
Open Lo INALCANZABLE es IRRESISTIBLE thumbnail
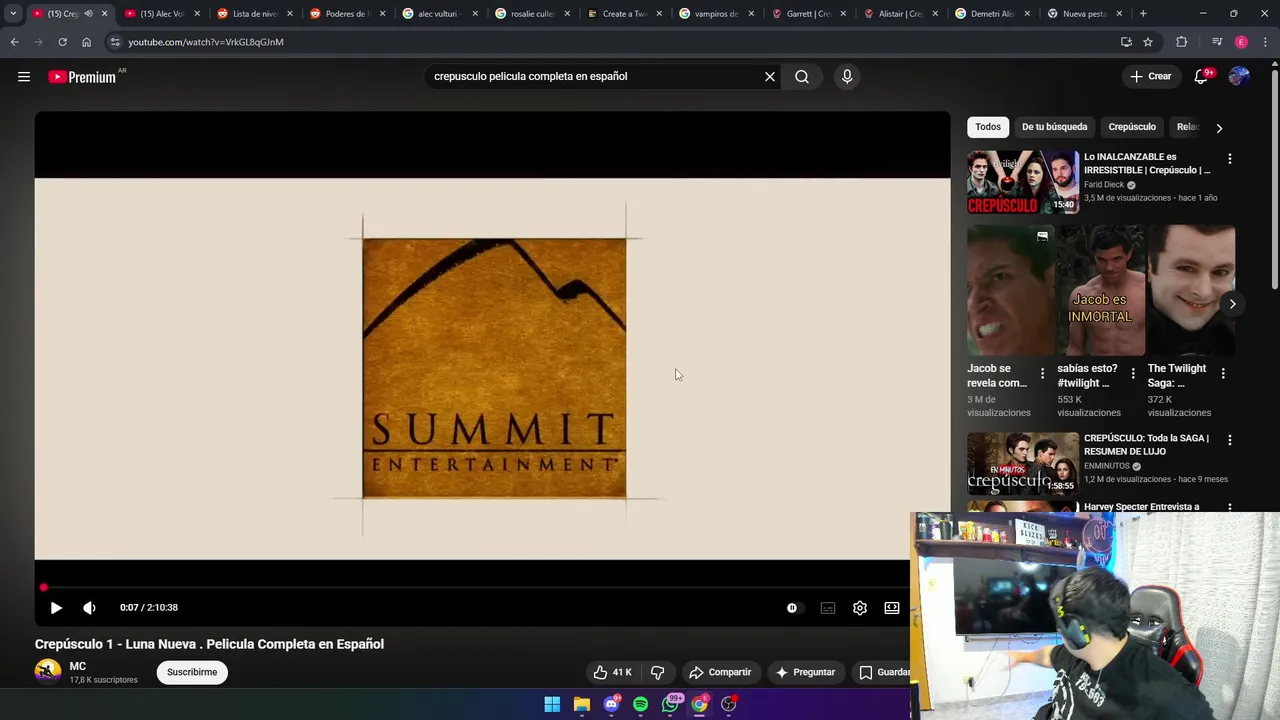[x=1022, y=182]
